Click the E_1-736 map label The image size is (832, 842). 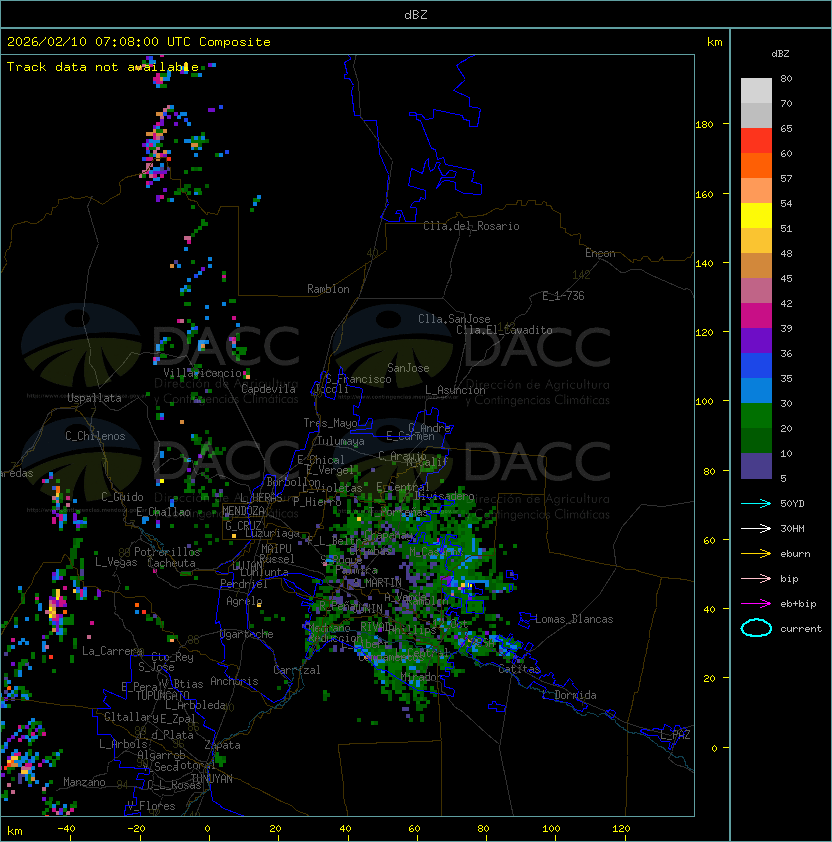point(563,296)
